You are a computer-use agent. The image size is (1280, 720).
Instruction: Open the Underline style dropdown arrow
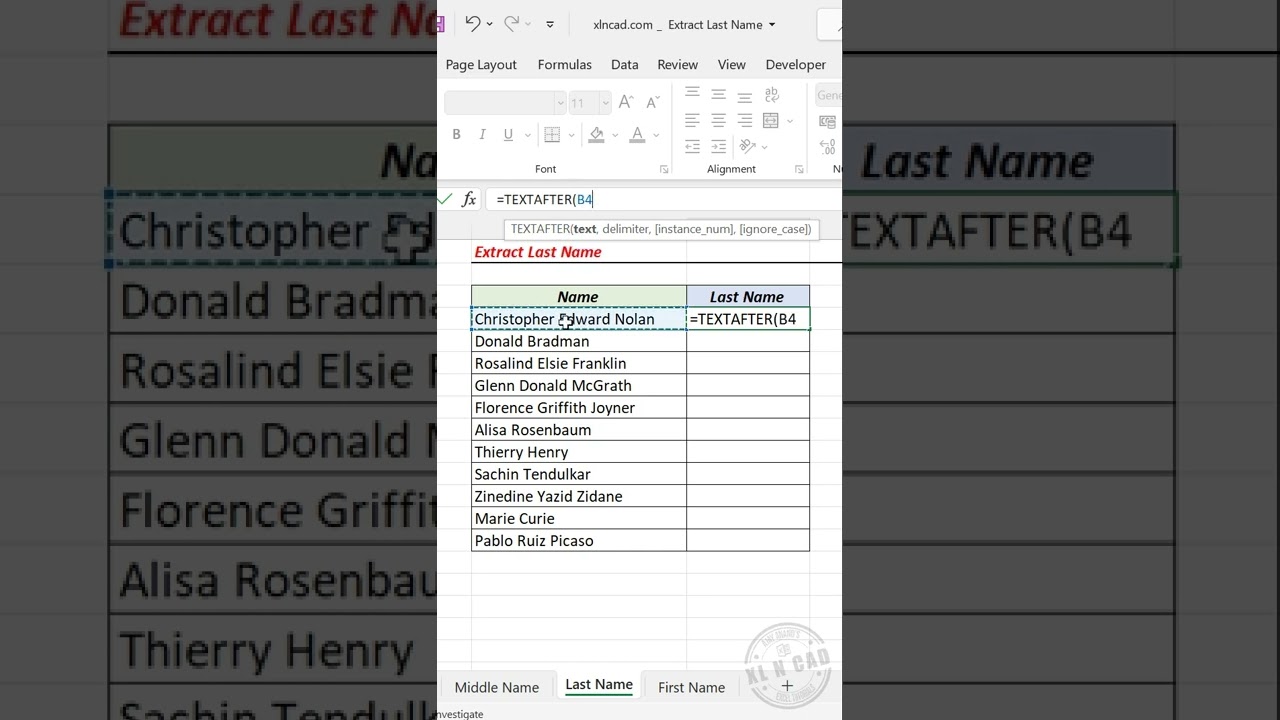[526, 135]
